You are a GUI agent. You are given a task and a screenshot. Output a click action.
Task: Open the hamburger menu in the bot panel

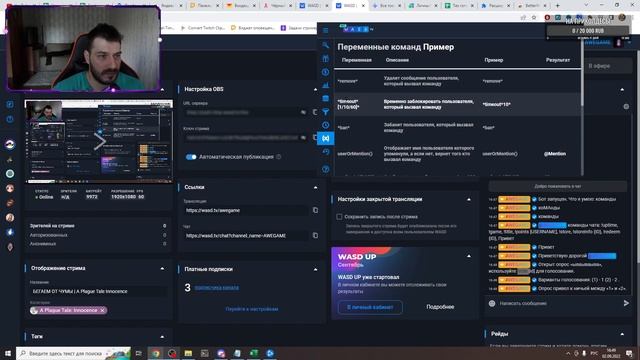click(x=325, y=30)
